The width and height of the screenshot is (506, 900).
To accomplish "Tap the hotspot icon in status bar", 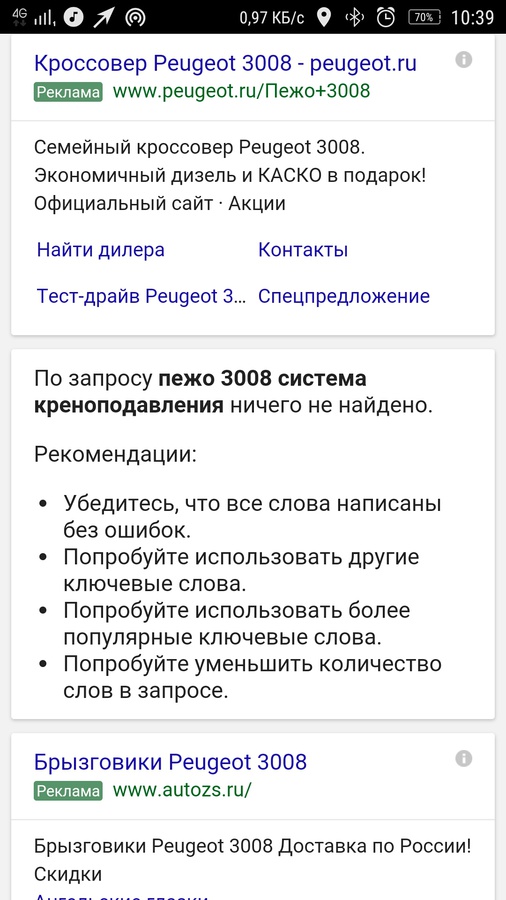I will tap(135, 18).
